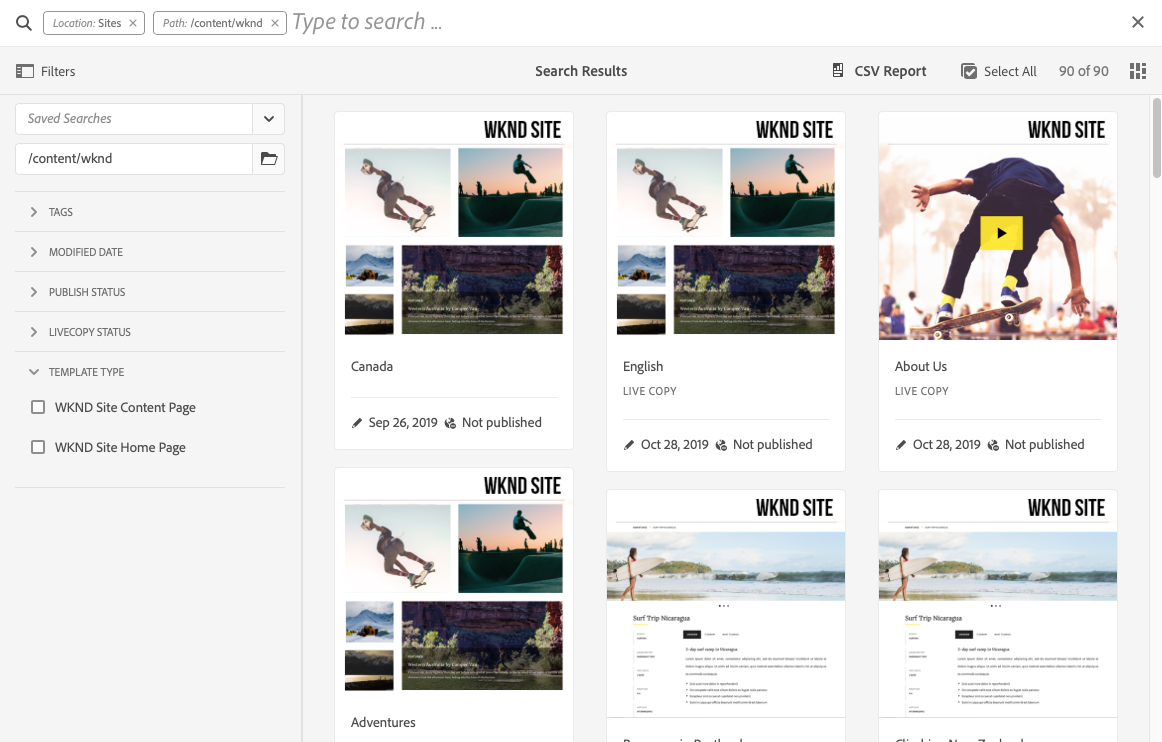Remove the Path: /content/wknd filter tag

275,23
